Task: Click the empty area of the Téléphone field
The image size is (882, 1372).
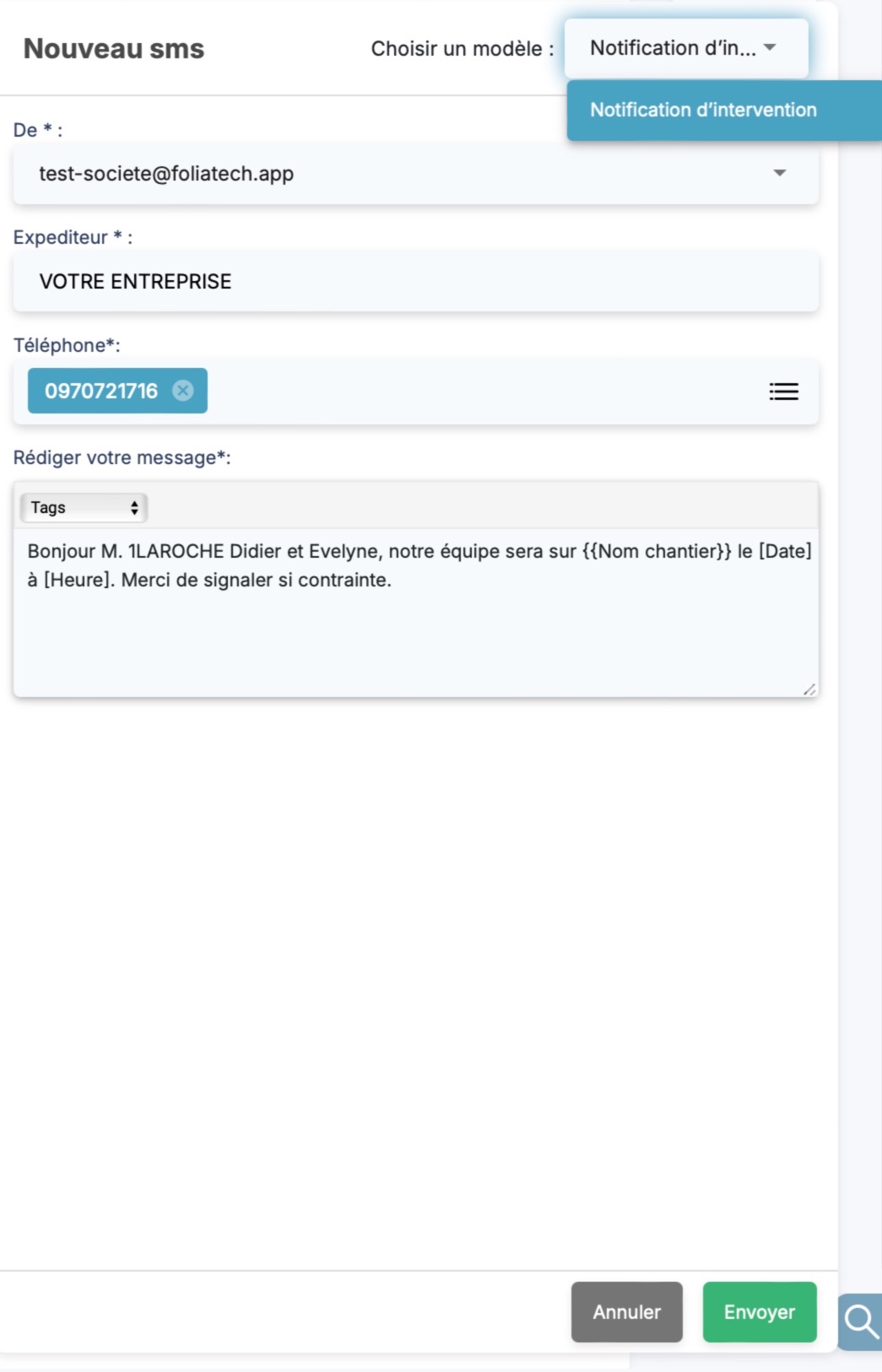Action: point(481,392)
